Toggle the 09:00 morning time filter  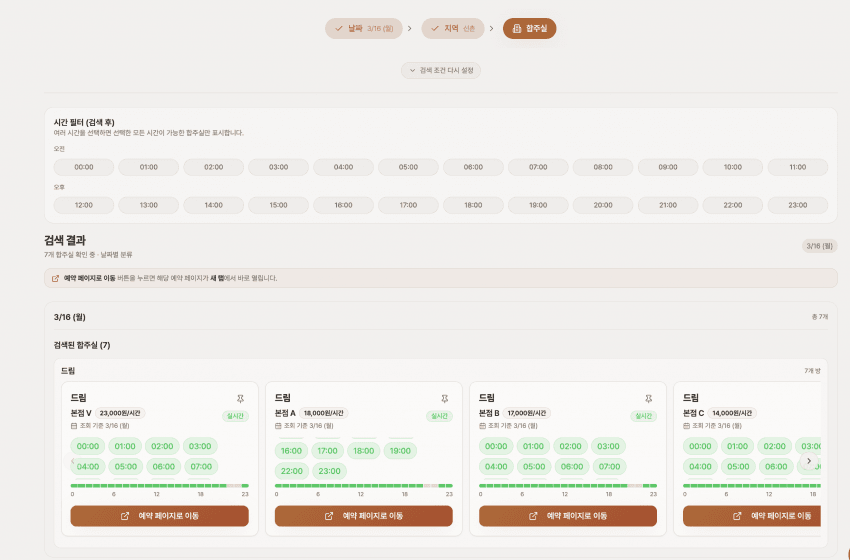(x=667, y=167)
